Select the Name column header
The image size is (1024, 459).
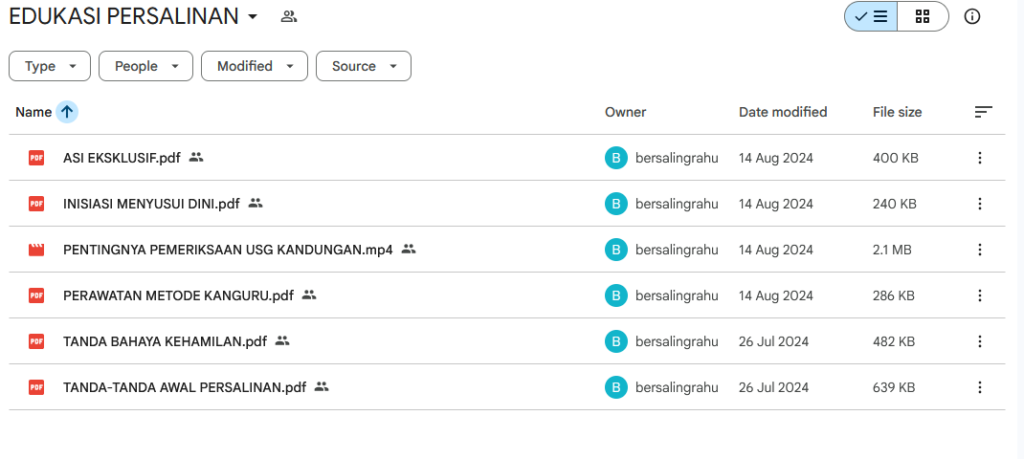(x=33, y=112)
